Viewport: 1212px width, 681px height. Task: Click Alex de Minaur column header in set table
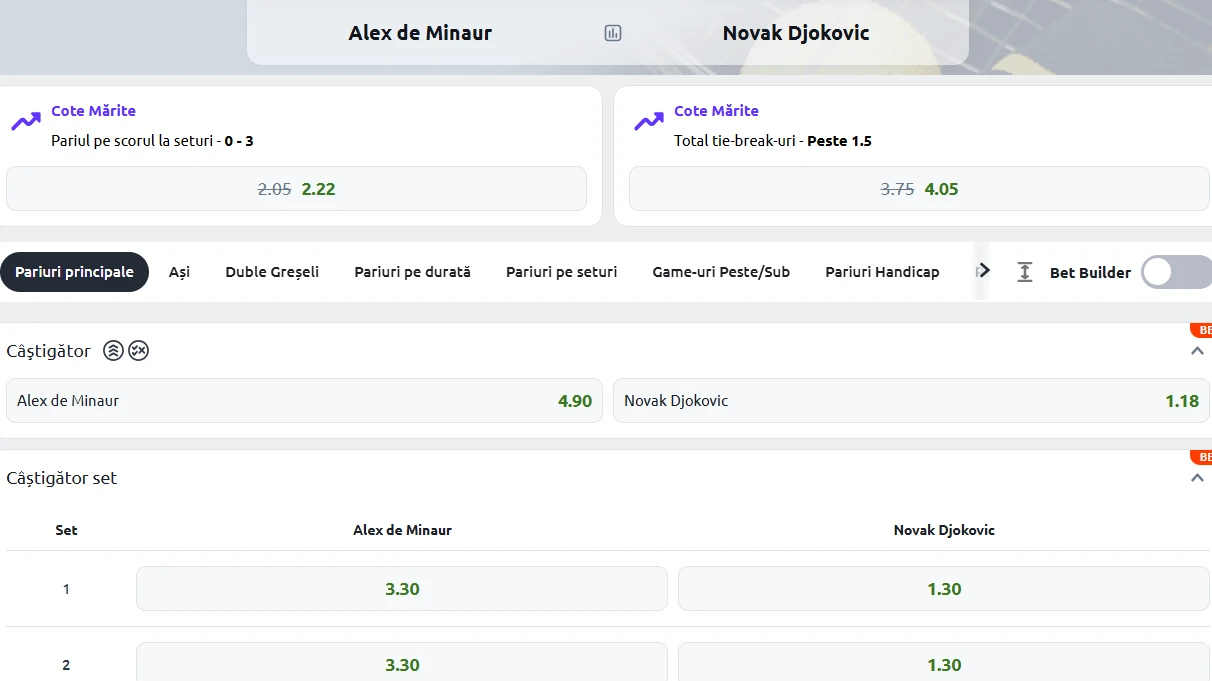(402, 530)
